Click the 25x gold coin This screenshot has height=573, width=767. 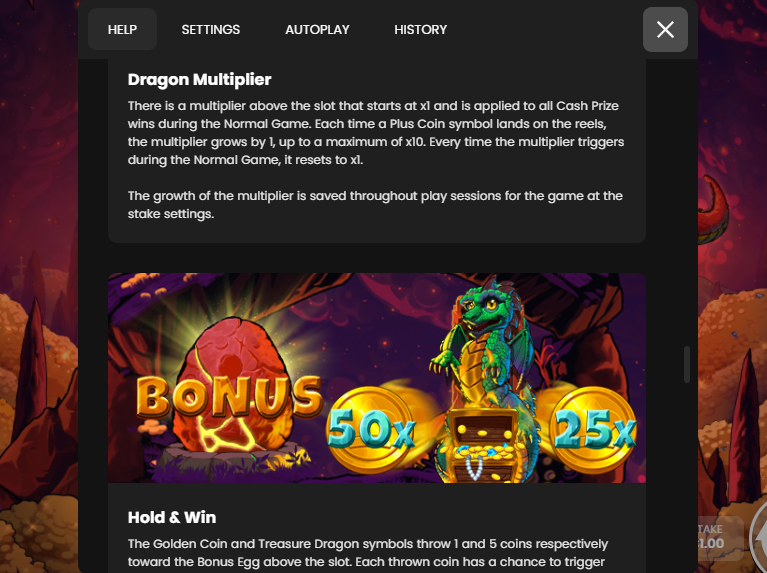click(x=593, y=429)
